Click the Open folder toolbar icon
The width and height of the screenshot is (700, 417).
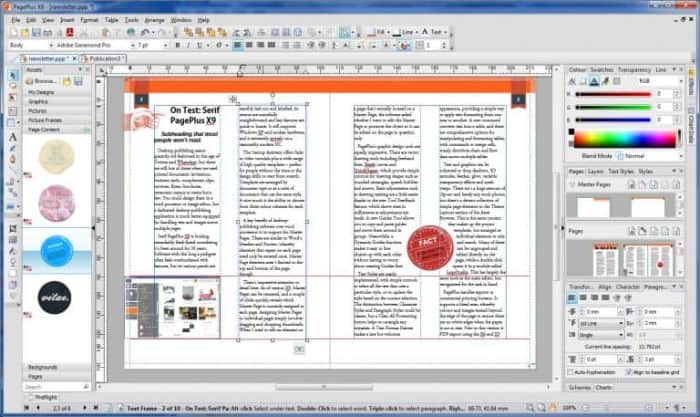tap(25, 32)
